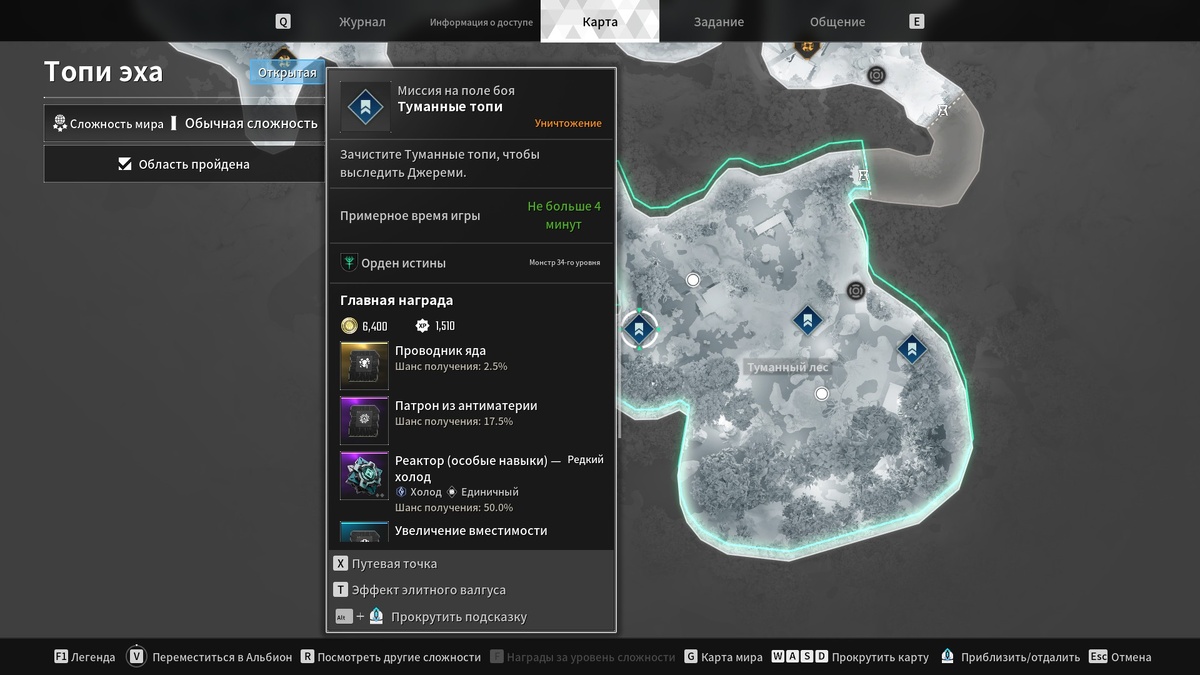Click the middle blue mission marker on map

pyautogui.click(x=807, y=320)
